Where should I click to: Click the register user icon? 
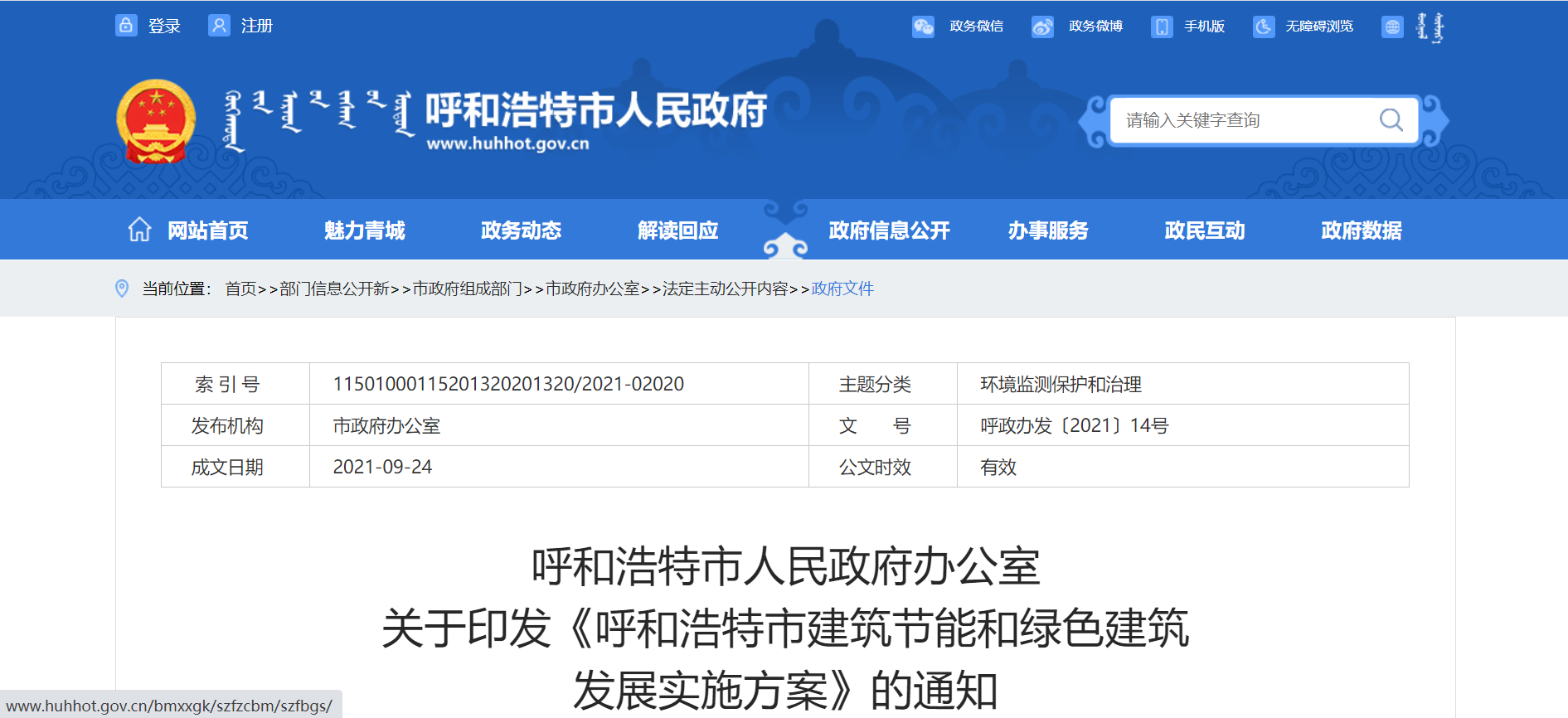point(219,26)
